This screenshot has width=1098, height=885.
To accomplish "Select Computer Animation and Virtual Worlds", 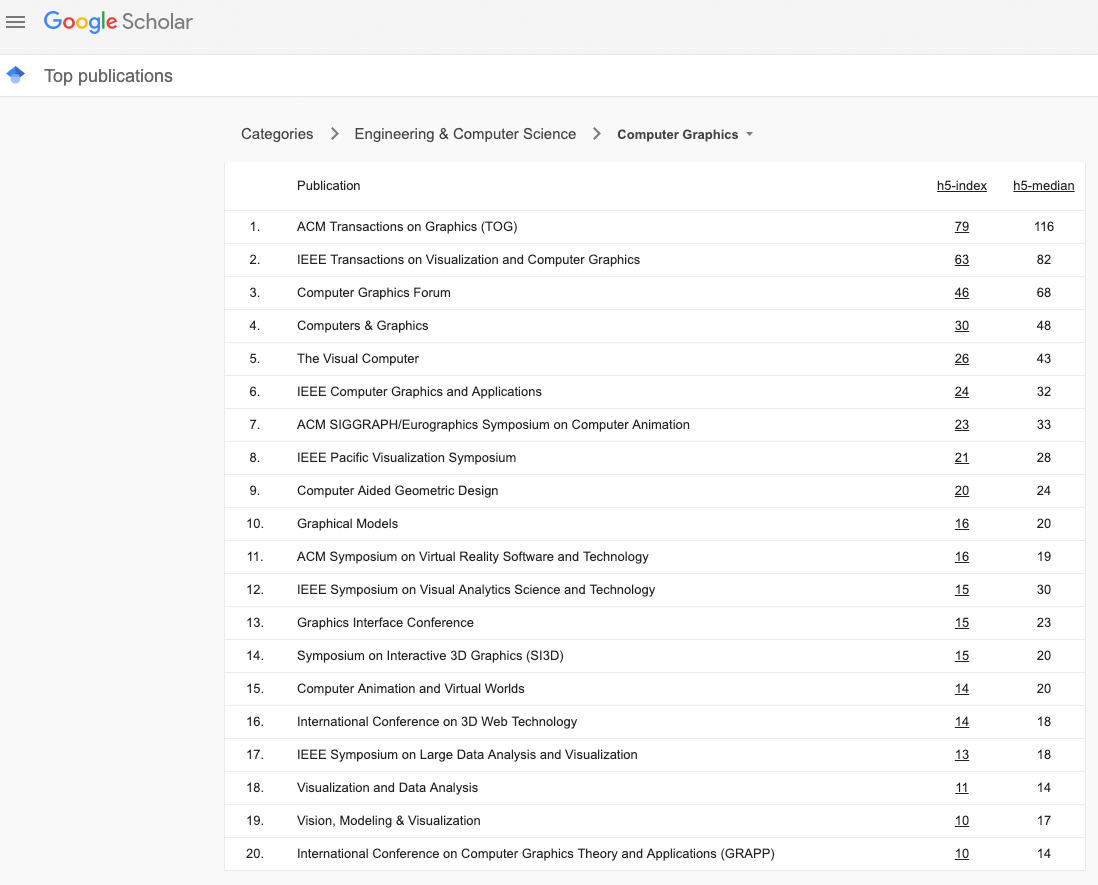I will [410, 688].
